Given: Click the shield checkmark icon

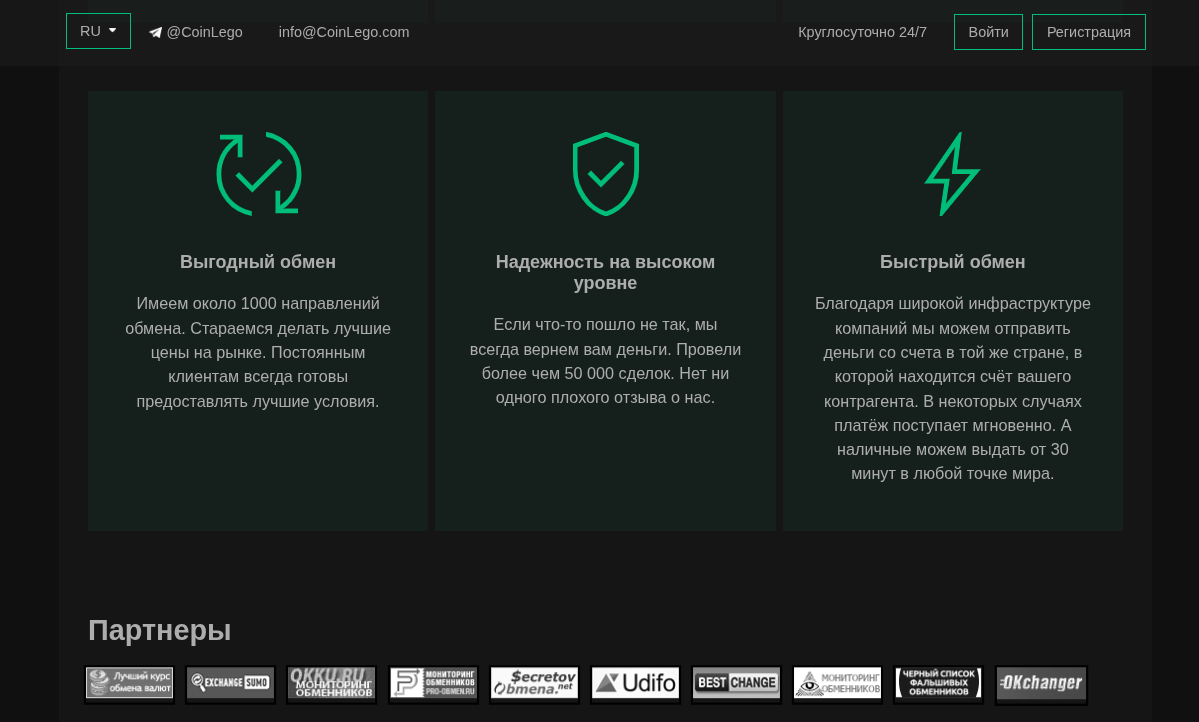Looking at the screenshot, I should (606, 174).
